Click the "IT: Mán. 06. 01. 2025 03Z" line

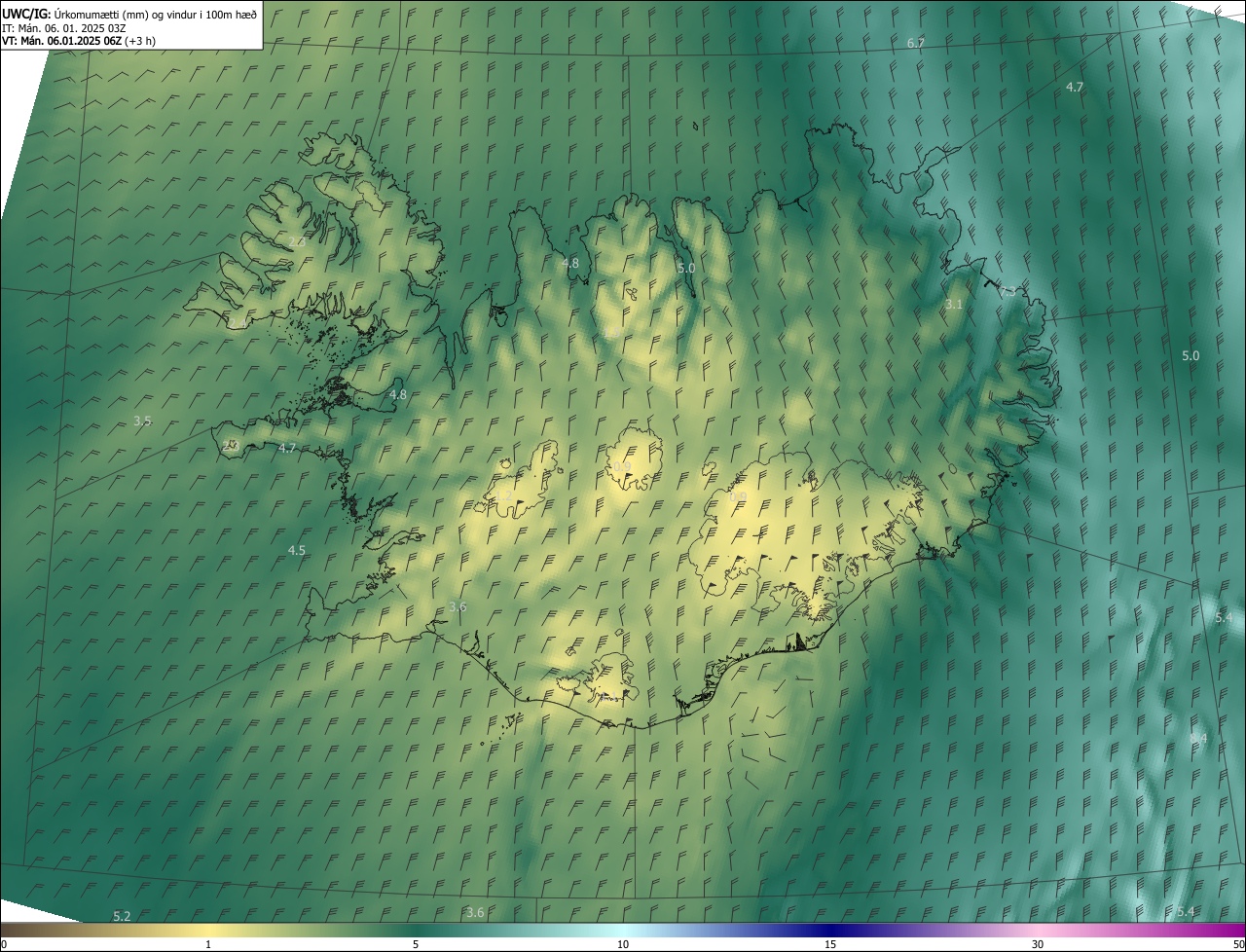click(66, 27)
